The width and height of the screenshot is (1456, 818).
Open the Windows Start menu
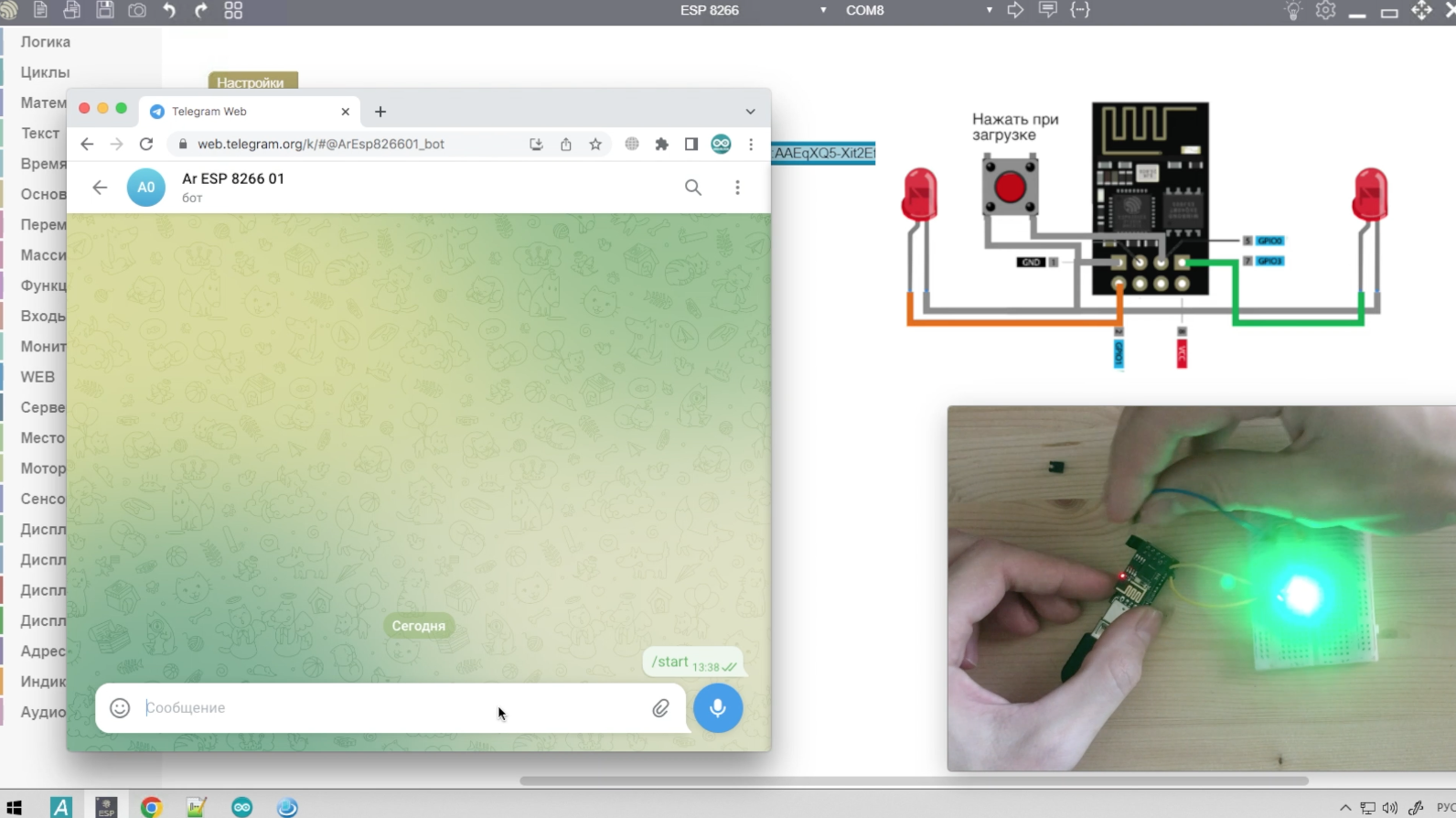point(14,807)
